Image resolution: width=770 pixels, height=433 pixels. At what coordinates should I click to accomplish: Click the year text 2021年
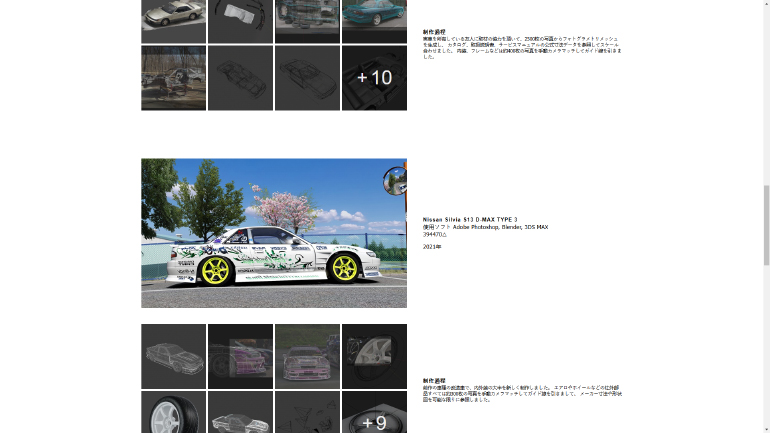click(432, 246)
